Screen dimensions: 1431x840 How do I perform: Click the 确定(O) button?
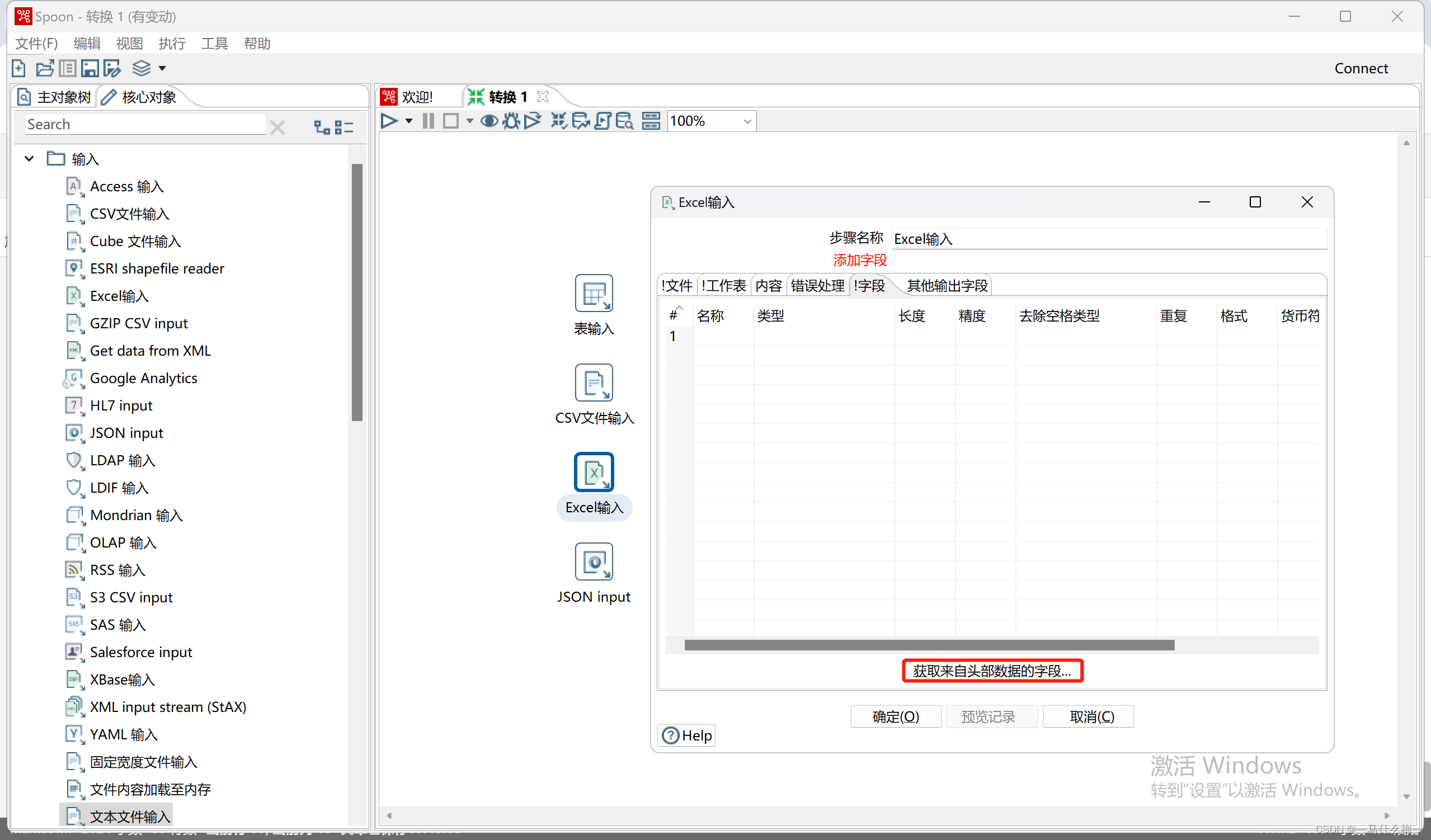click(896, 716)
